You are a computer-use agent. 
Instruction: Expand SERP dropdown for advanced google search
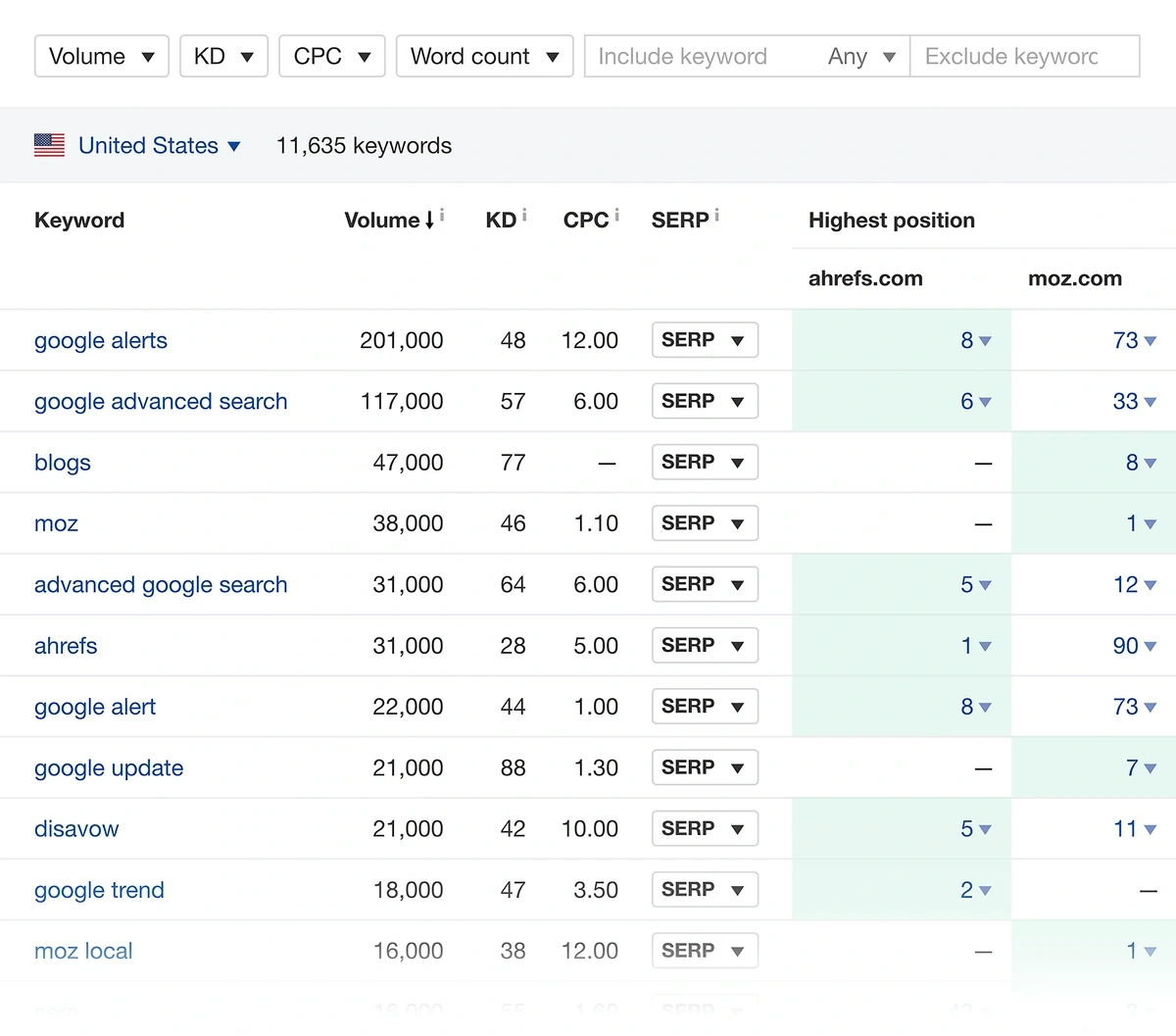pos(705,584)
